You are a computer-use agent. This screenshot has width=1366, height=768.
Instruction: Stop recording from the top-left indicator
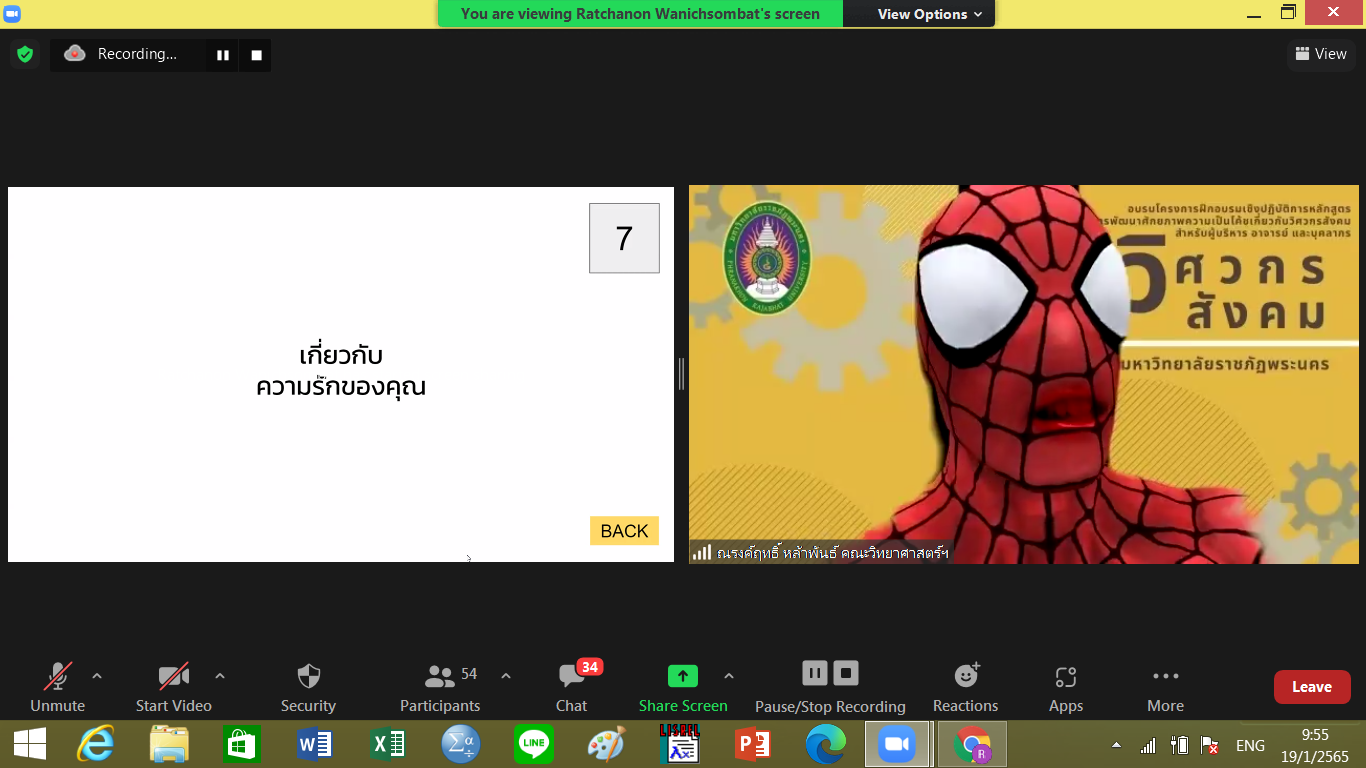tap(256, 55)
